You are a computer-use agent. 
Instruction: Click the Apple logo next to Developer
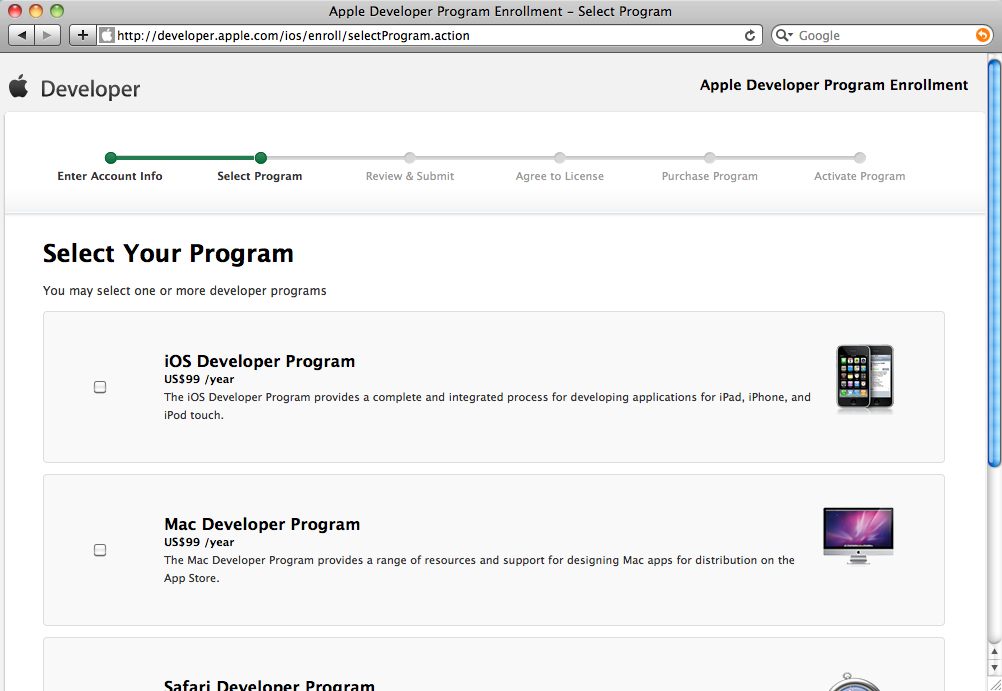[19, 86]
